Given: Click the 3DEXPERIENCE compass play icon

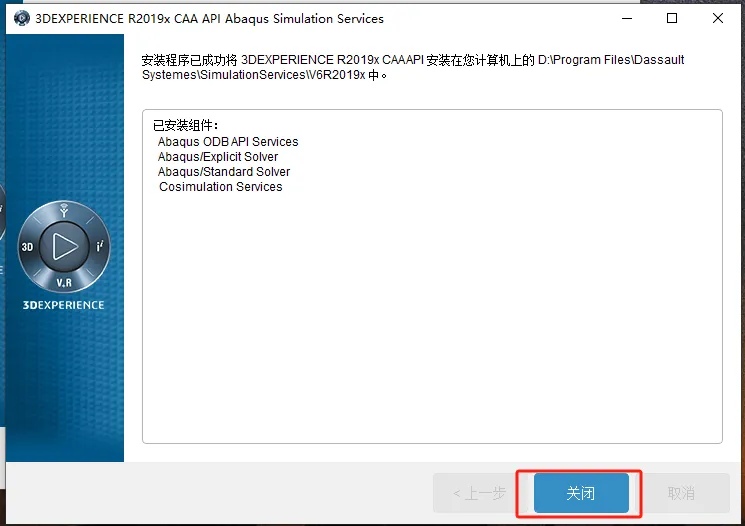Looking at the screenshot, I should (64, 247).
